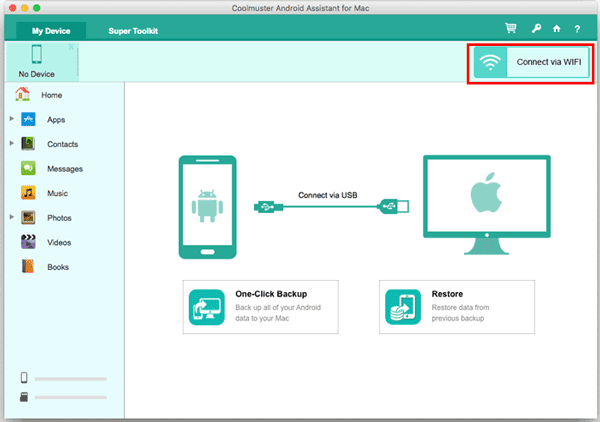Click the Music note icon
The height and width of the screenshot is (422, 600).
28,193
